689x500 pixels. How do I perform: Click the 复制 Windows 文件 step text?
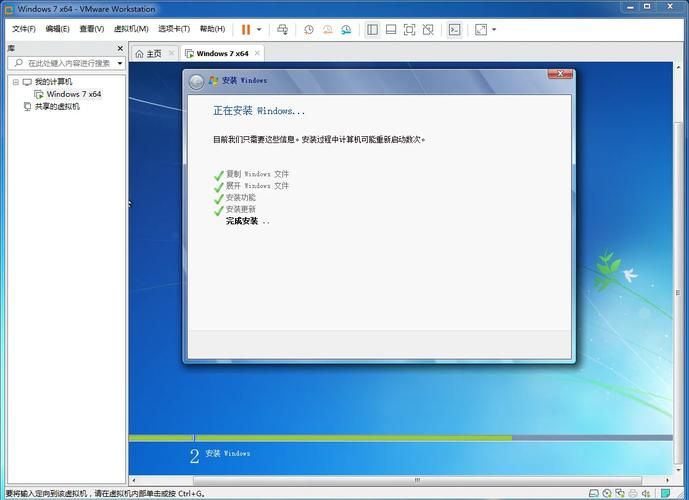pos(257,174)
